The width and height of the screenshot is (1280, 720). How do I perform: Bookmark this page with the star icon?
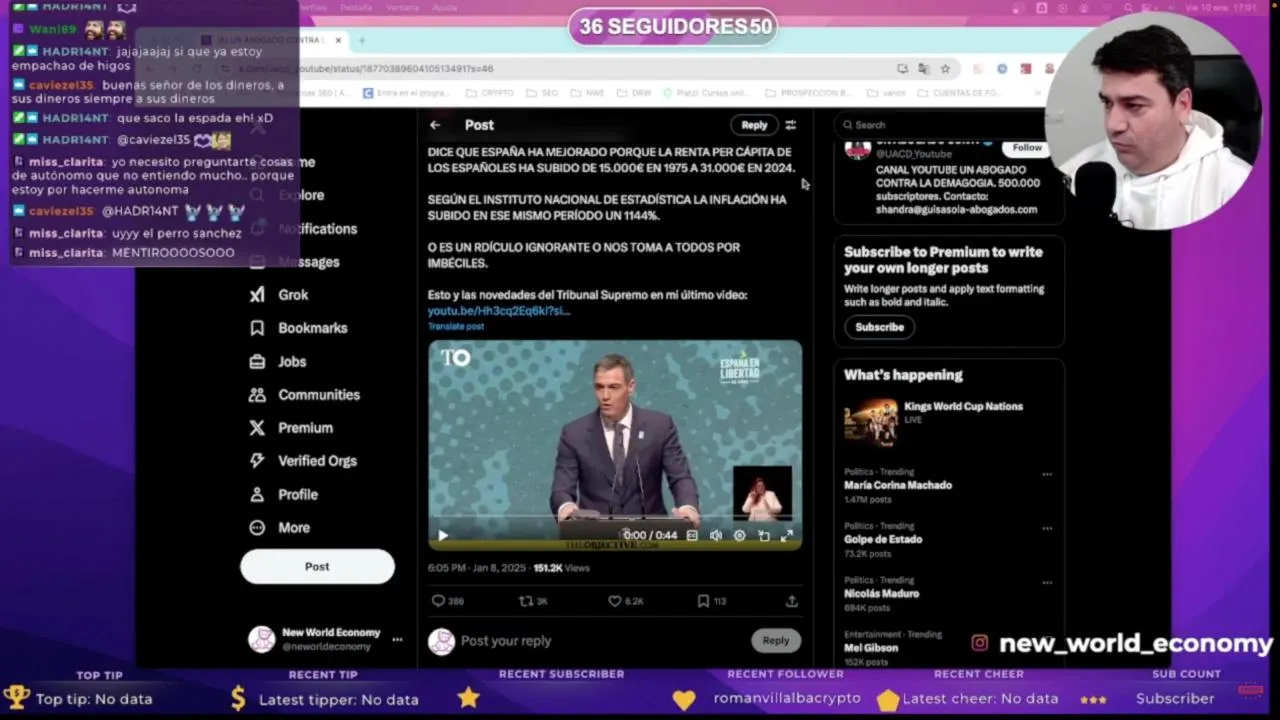945,69
